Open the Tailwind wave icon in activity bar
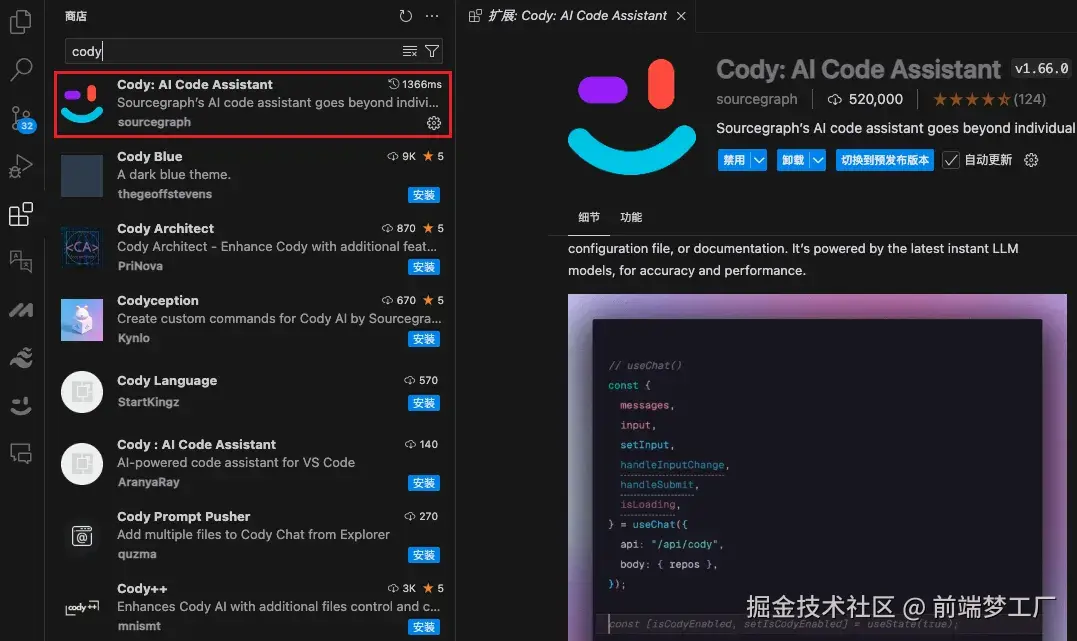The image size is (1077, 641). (21, 358)
